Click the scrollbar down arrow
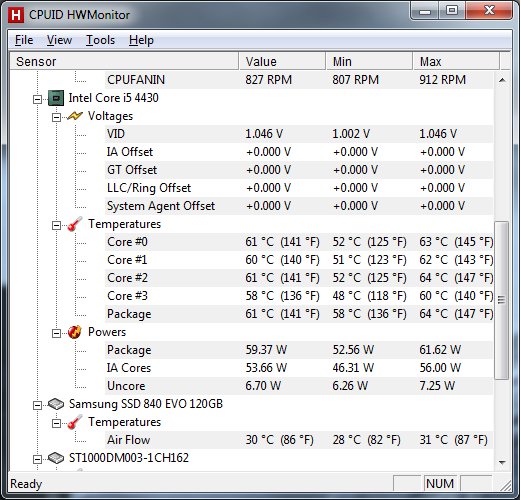Screen dimensions: 521x500 point(502,462)
